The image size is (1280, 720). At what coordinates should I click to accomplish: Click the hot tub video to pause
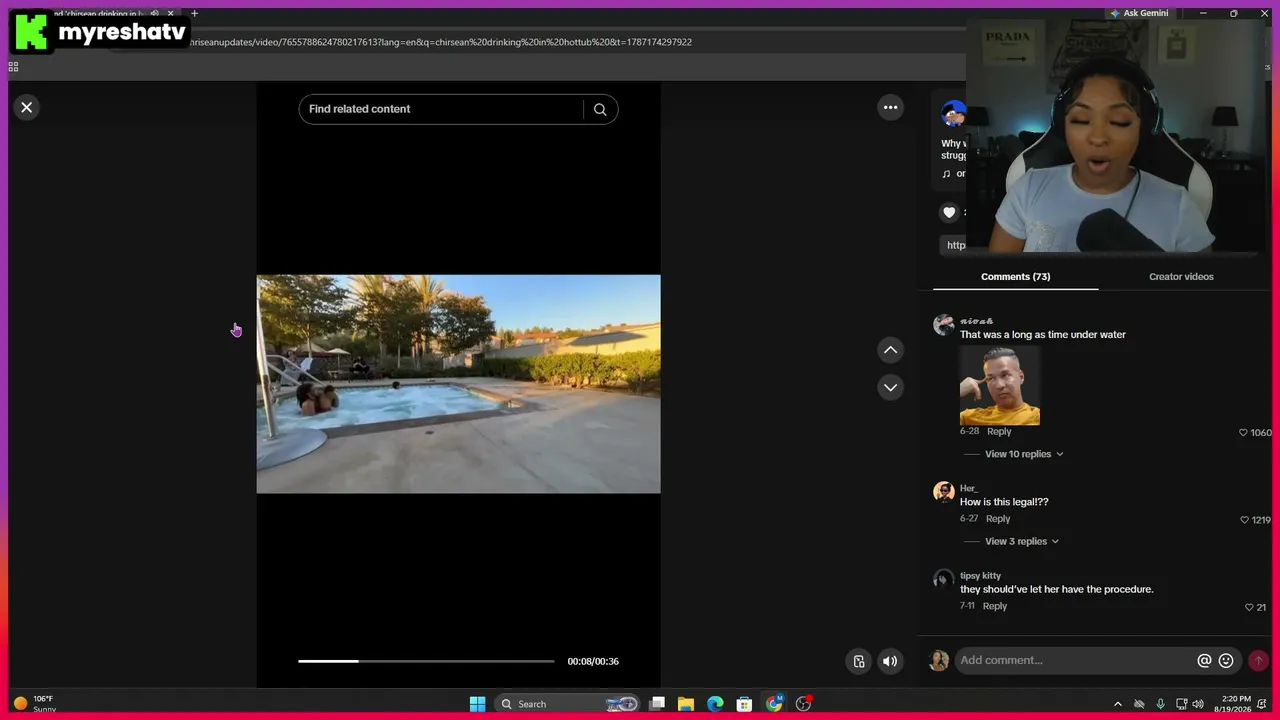[x=458, y=384]
